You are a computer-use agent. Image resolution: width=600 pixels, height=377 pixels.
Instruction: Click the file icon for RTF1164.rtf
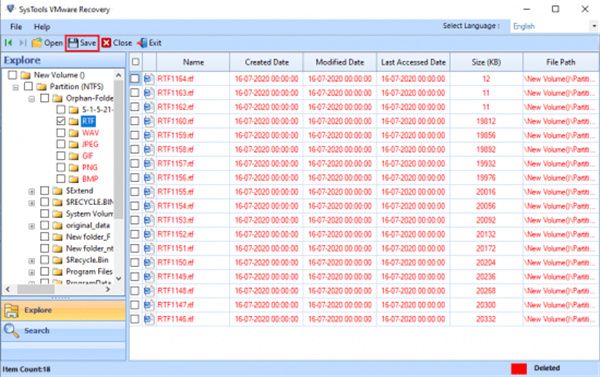tap(149, 79)
